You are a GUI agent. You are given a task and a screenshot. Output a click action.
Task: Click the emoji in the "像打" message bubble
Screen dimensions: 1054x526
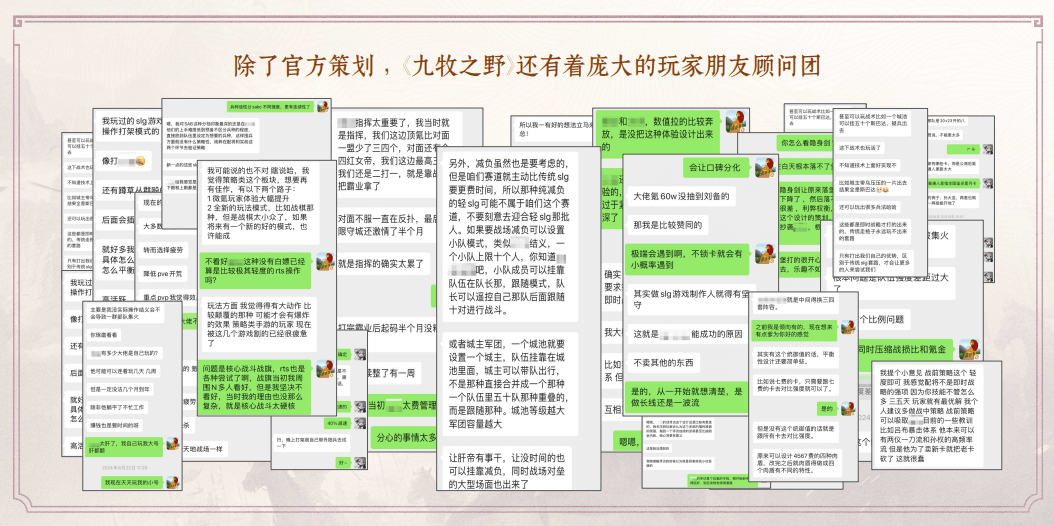(140, 161)
